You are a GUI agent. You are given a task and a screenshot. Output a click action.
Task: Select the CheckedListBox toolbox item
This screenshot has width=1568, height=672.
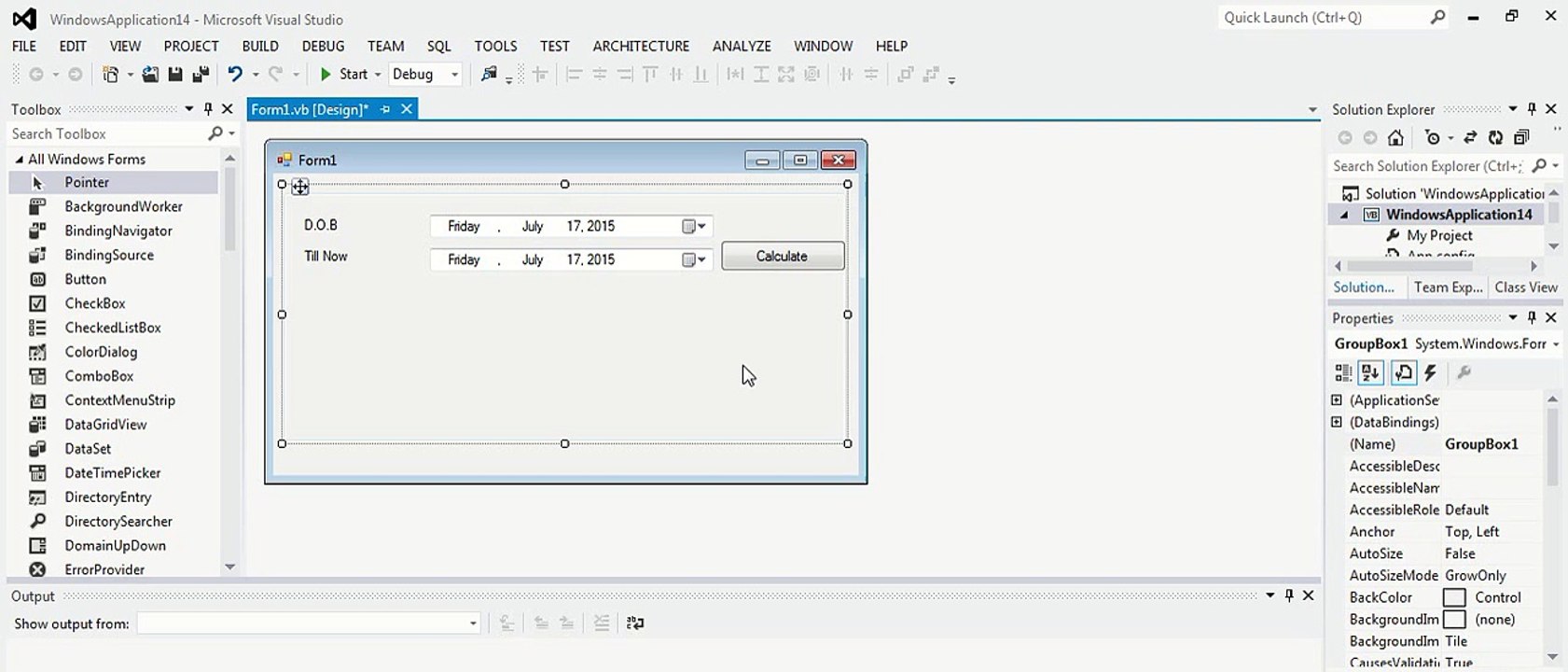pos(113,328)
